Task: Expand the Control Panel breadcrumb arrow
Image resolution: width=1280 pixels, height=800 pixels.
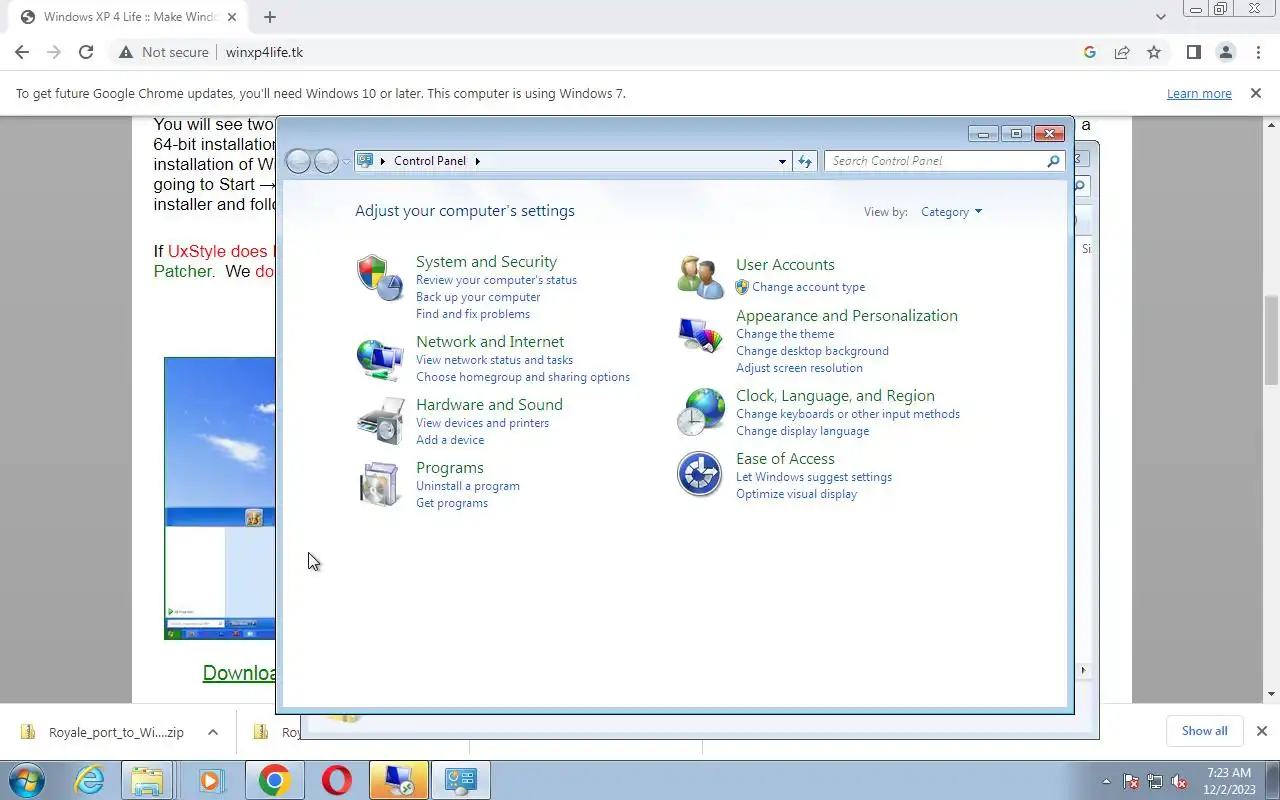Action: tap(477, 161)
